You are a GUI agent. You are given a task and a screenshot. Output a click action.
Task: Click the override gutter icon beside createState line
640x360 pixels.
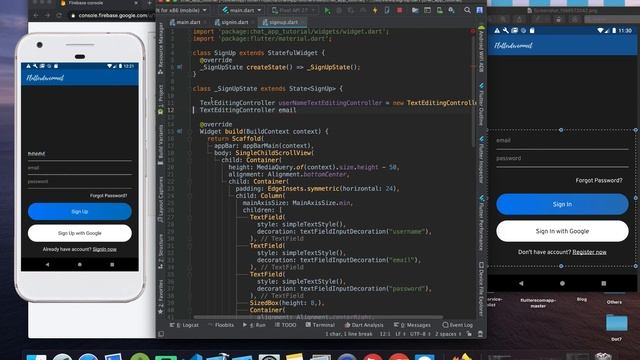coord(180,67)
